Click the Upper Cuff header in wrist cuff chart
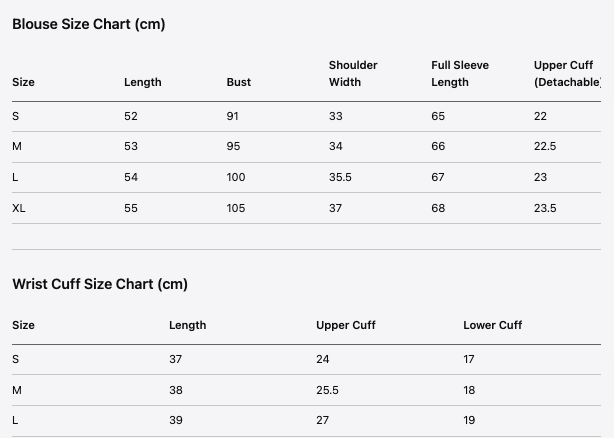Screen dimensions: 614x438 click(x=346, y=325)
